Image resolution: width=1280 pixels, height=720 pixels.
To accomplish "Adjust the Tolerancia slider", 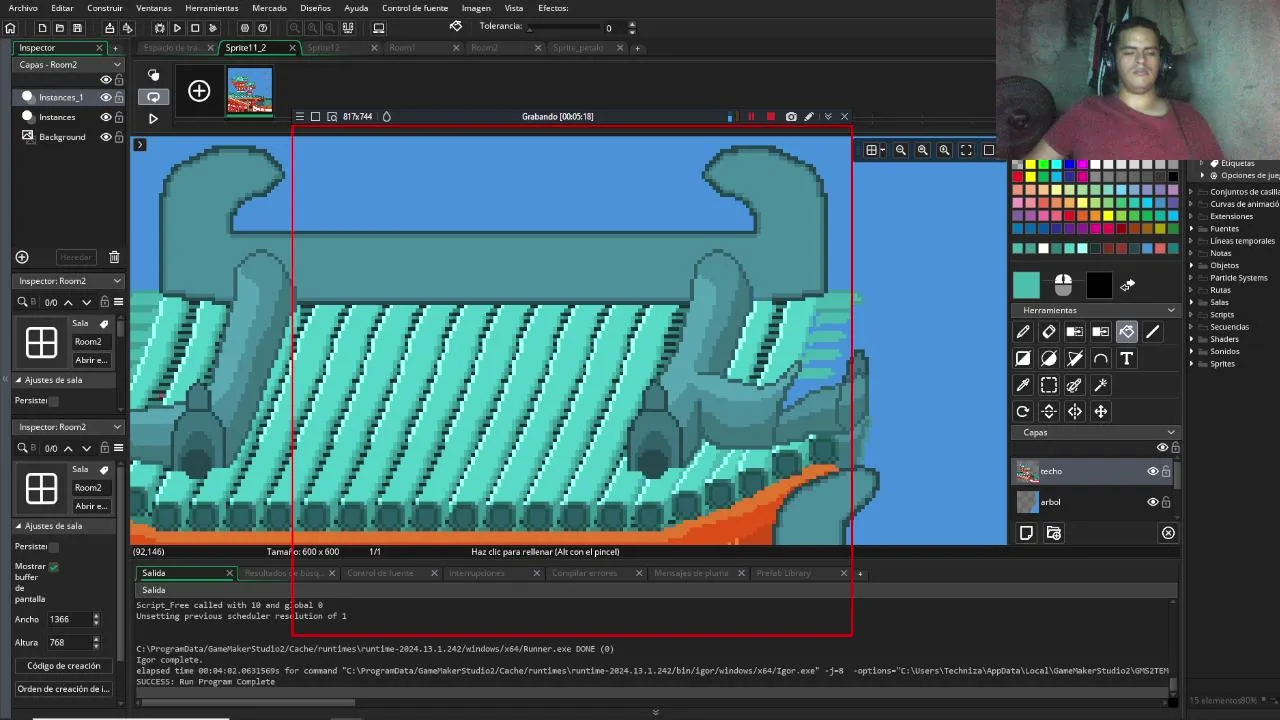I will (x=565, y=28).
